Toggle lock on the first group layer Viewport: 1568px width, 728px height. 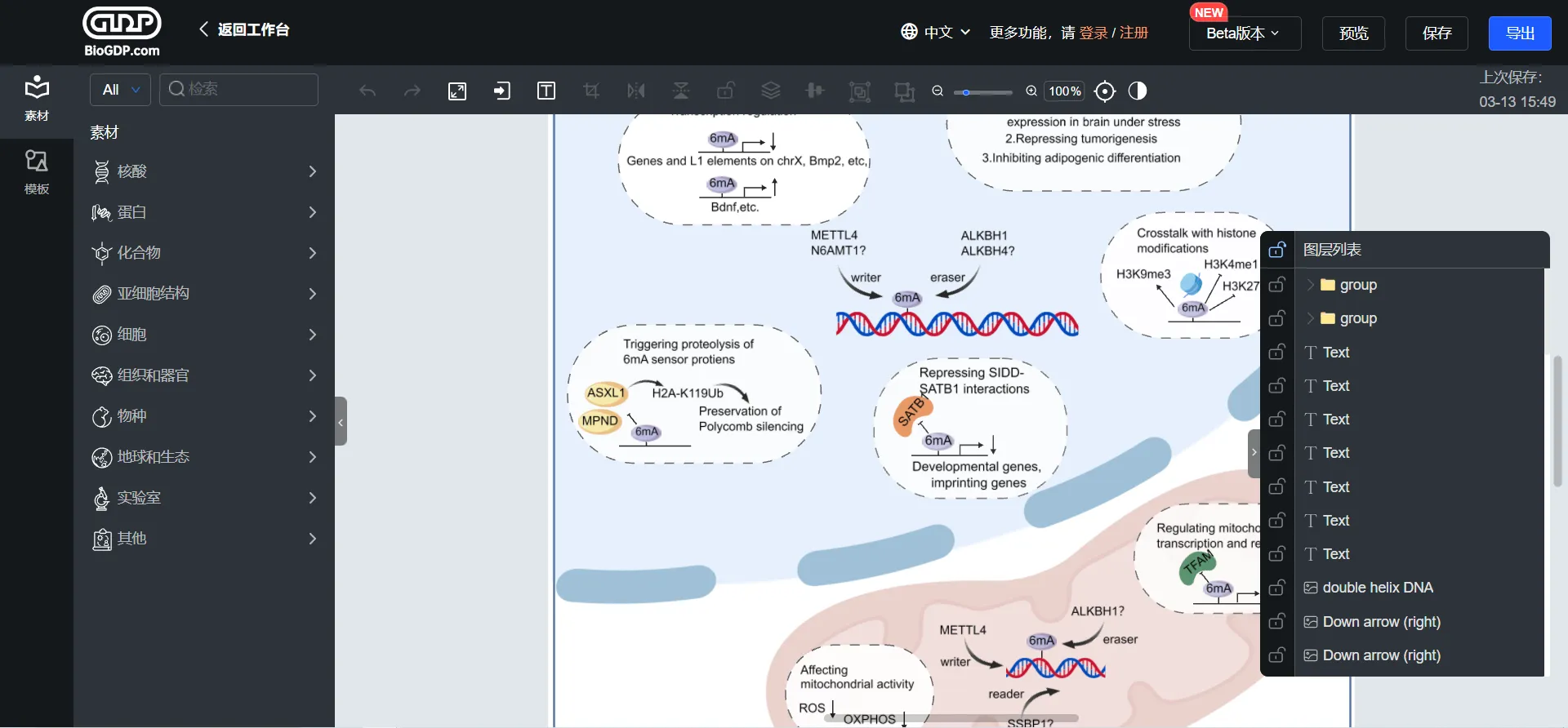coord(1277,285)
